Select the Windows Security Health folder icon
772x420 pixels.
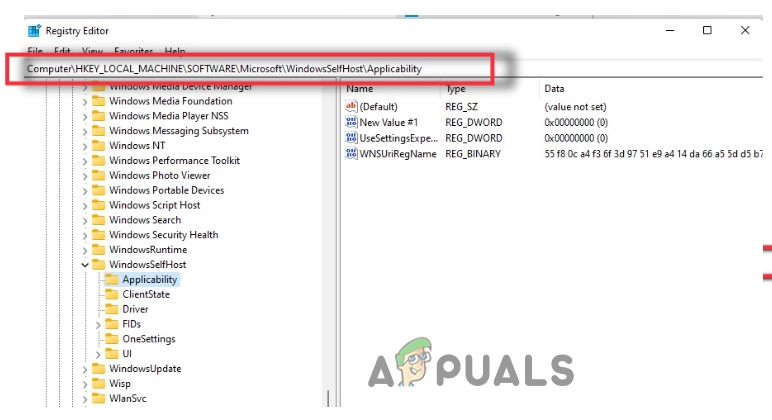[99, 234]
